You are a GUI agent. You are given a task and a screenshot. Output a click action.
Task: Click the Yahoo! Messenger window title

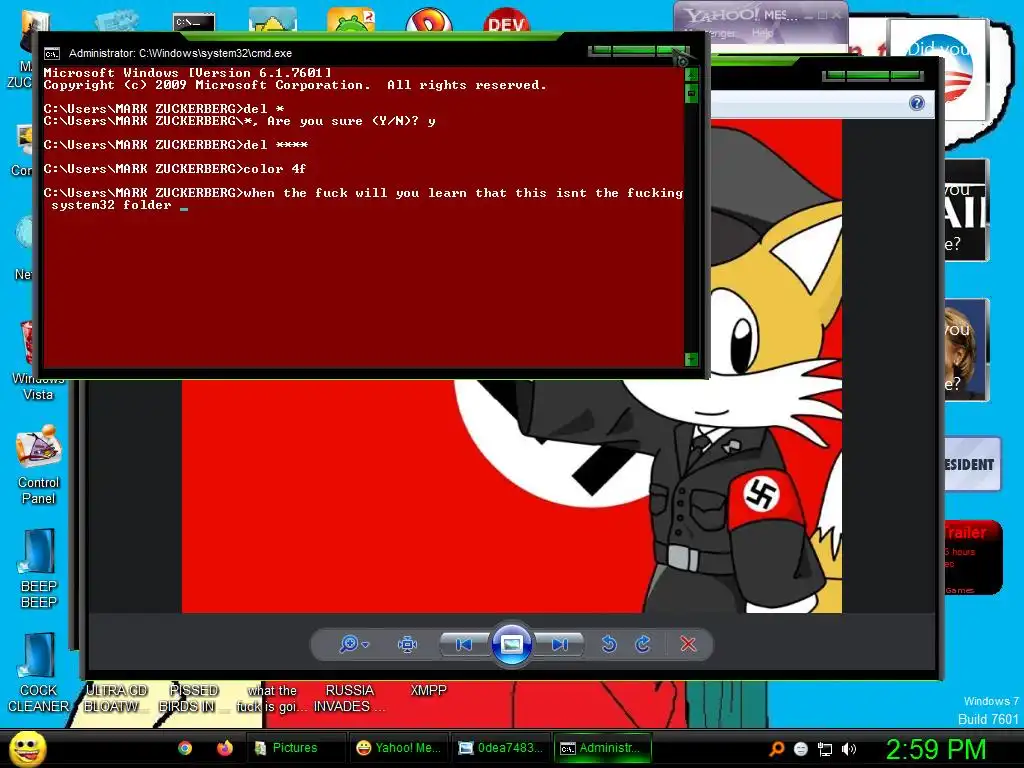[741, 14]
